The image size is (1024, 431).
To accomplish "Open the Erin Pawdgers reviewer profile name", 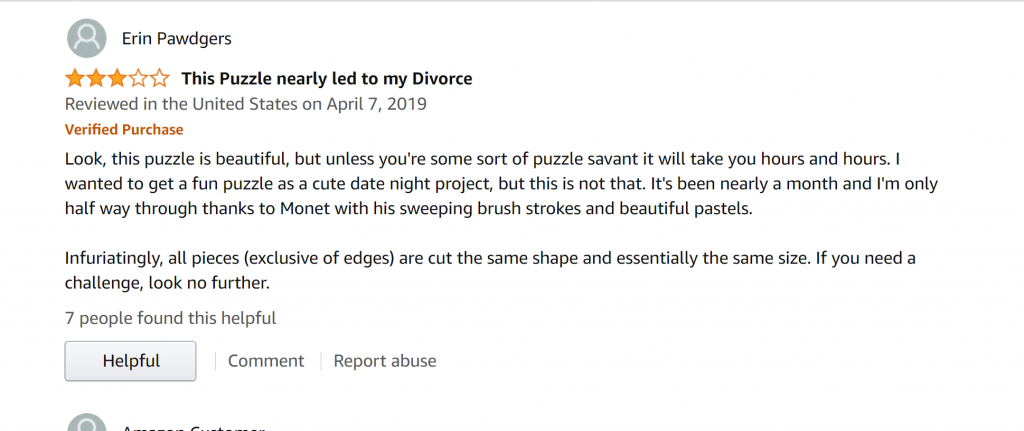I will click(177, 39).
